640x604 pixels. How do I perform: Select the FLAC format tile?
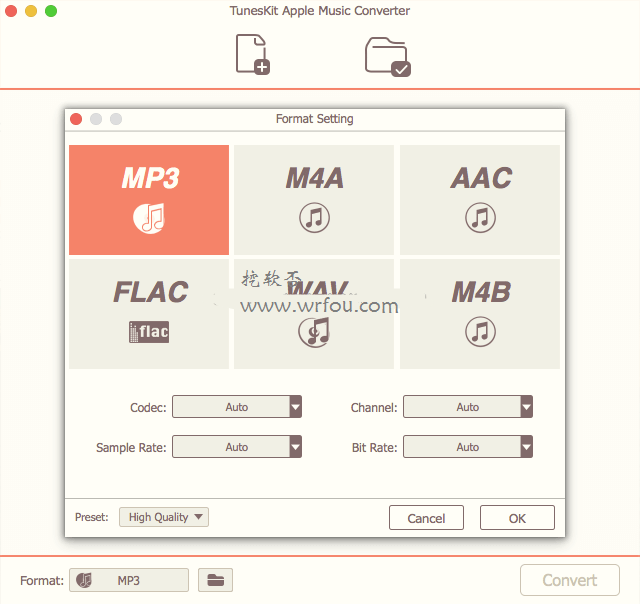(149, 313)
